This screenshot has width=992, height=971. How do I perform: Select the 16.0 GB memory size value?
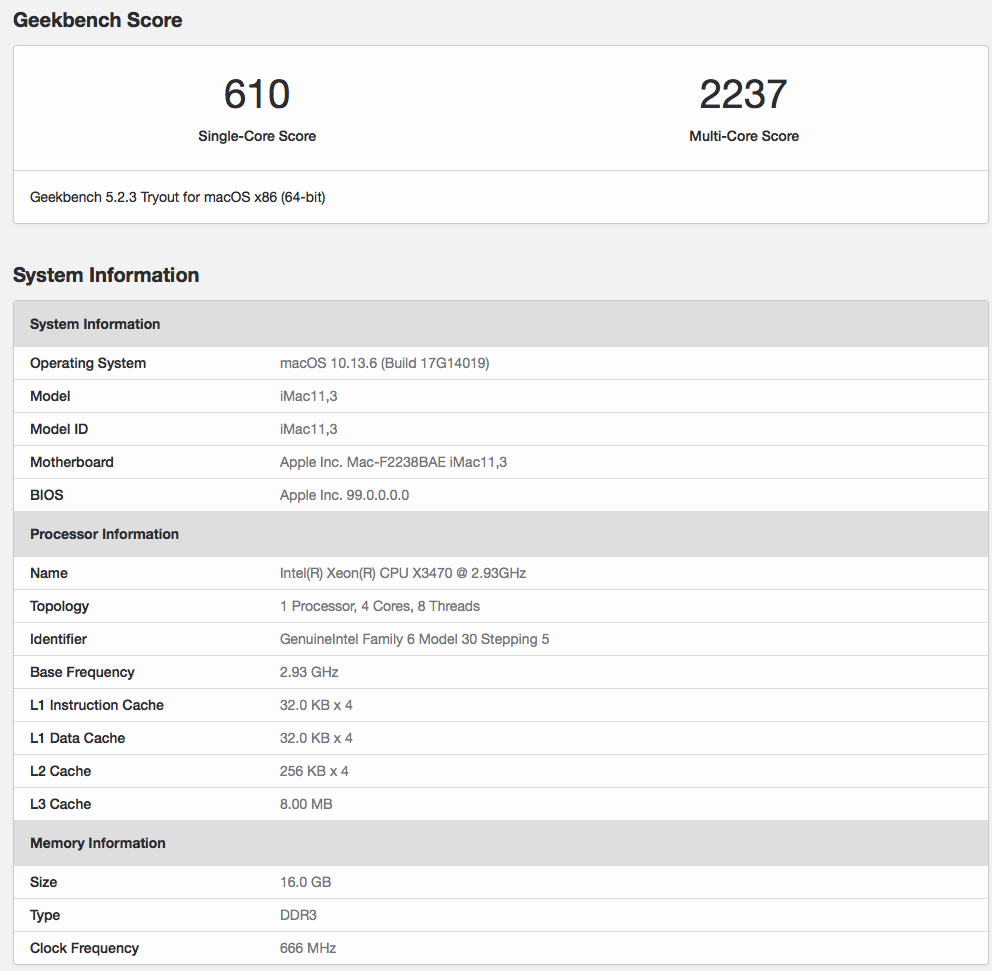(x=306, y=882)
